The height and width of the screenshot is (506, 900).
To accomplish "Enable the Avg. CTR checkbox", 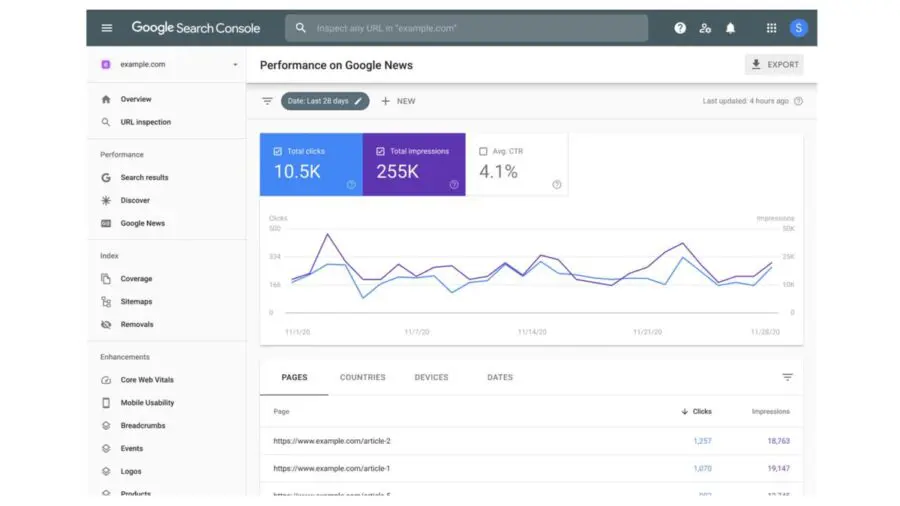I will pos(483,151).
